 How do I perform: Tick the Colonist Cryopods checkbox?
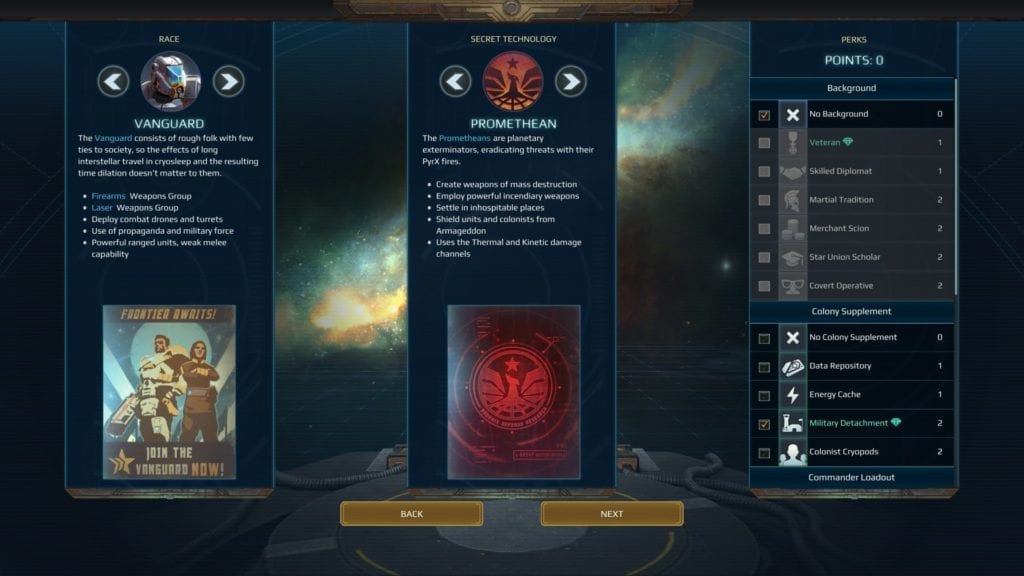coord(764,453)
